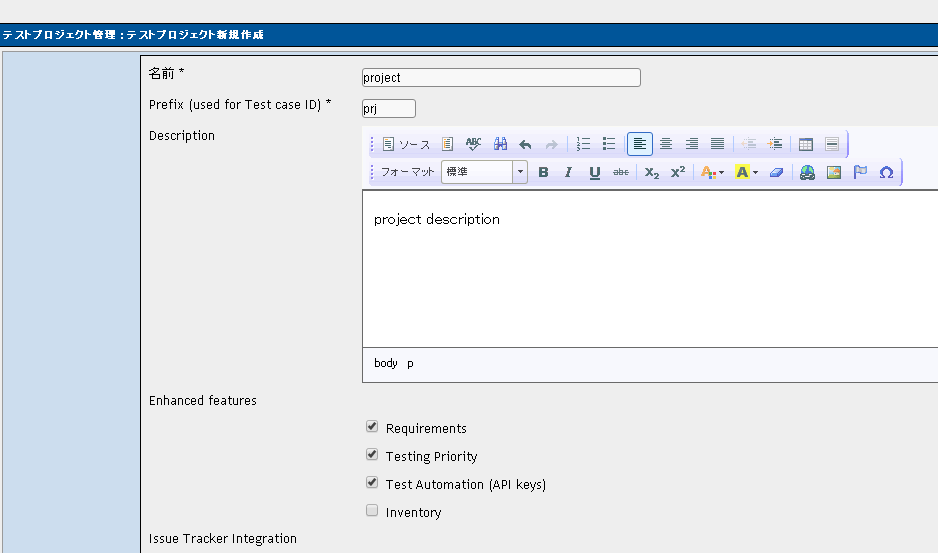The width and height of the screenshot is (938, 553).
Task: Click the Issue Tracker Integration label
Action: point(223,539)
